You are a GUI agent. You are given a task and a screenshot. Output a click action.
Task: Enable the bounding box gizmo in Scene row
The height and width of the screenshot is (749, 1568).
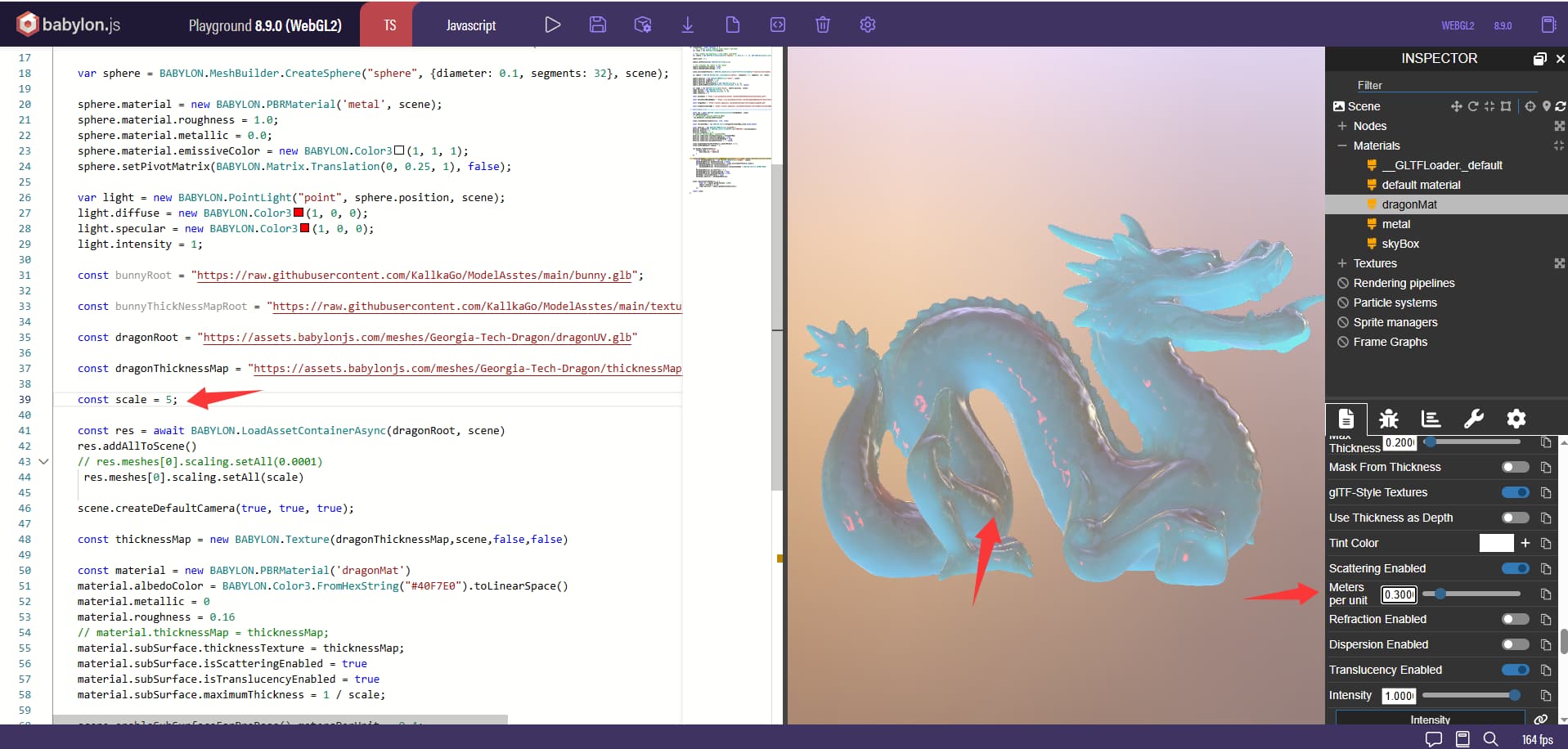[x=1506, y=106]
